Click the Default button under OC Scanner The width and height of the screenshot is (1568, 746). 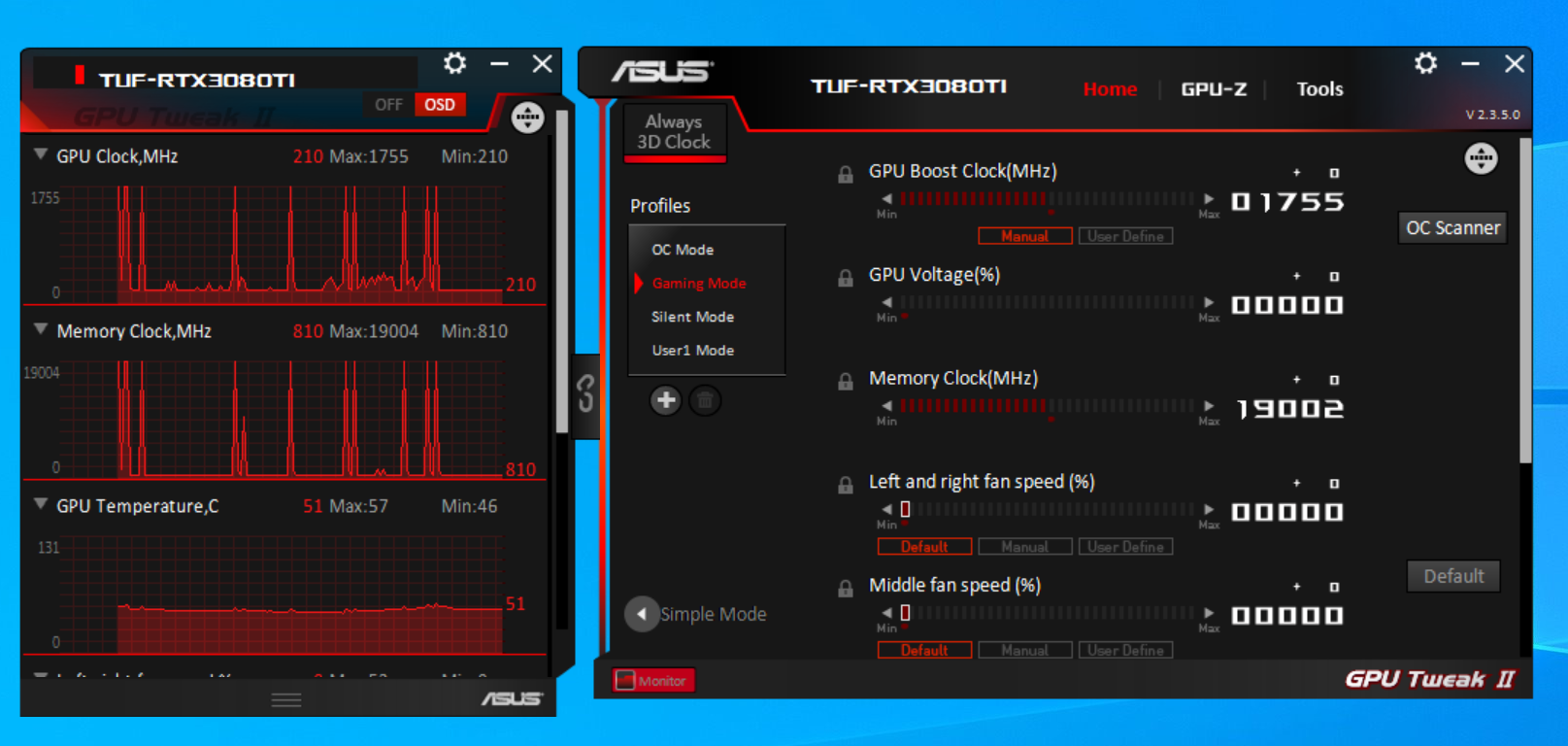pyautogui.click(x=1453, y=576)
